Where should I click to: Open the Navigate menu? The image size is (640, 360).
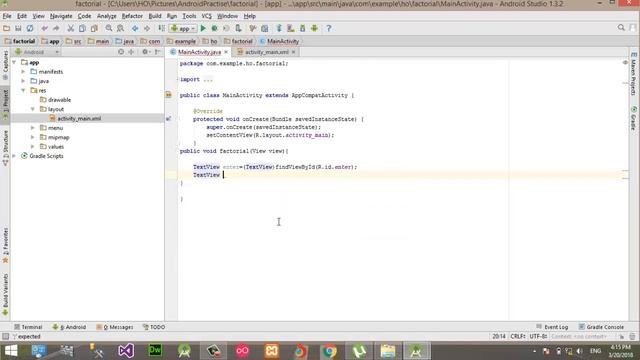[61, 16]
